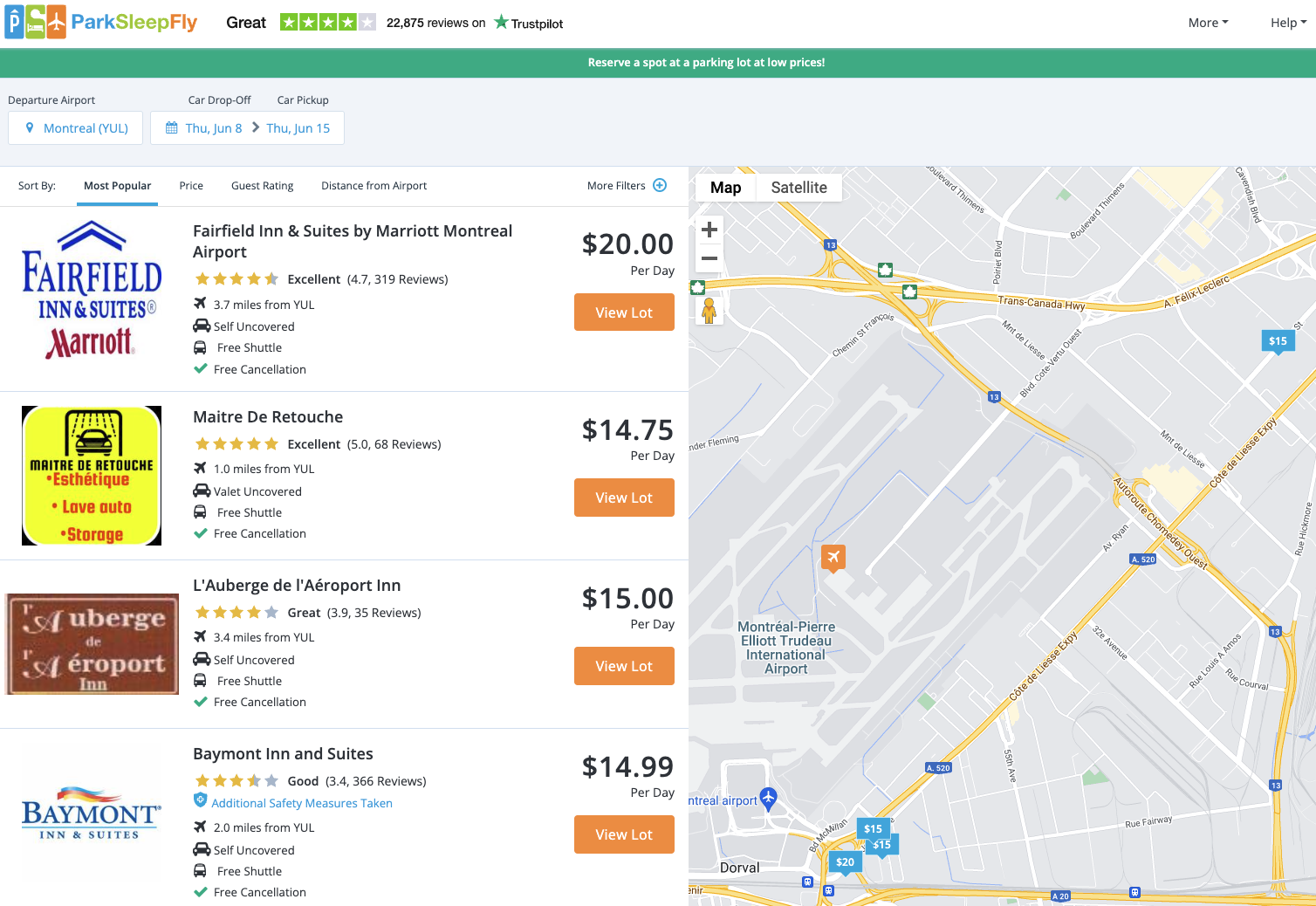Click the Maitre De Retouche thumbnail
Screen dimensions: 1316x906
92,476
